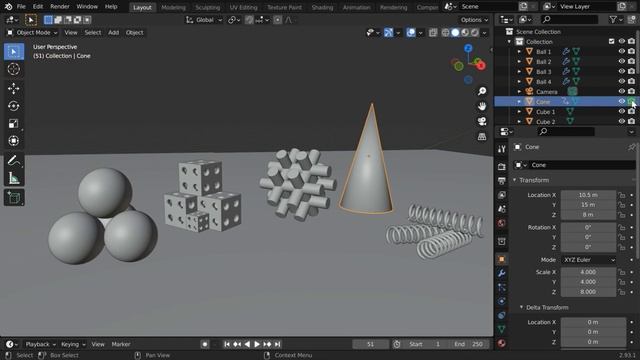Click the Pan view hand icon

(482, 106)
